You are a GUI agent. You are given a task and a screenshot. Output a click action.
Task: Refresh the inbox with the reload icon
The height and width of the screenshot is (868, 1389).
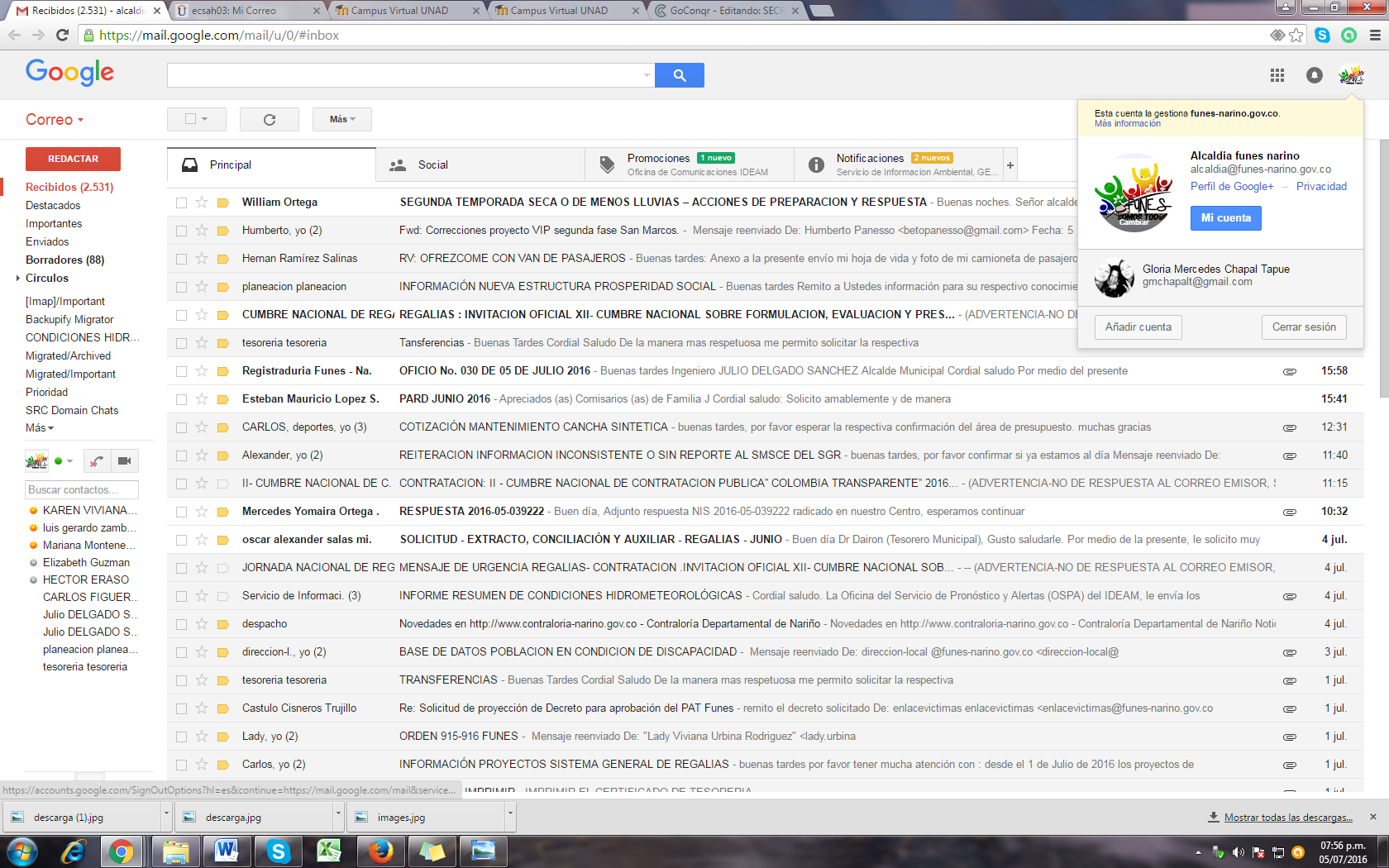[x=270, y=119]
